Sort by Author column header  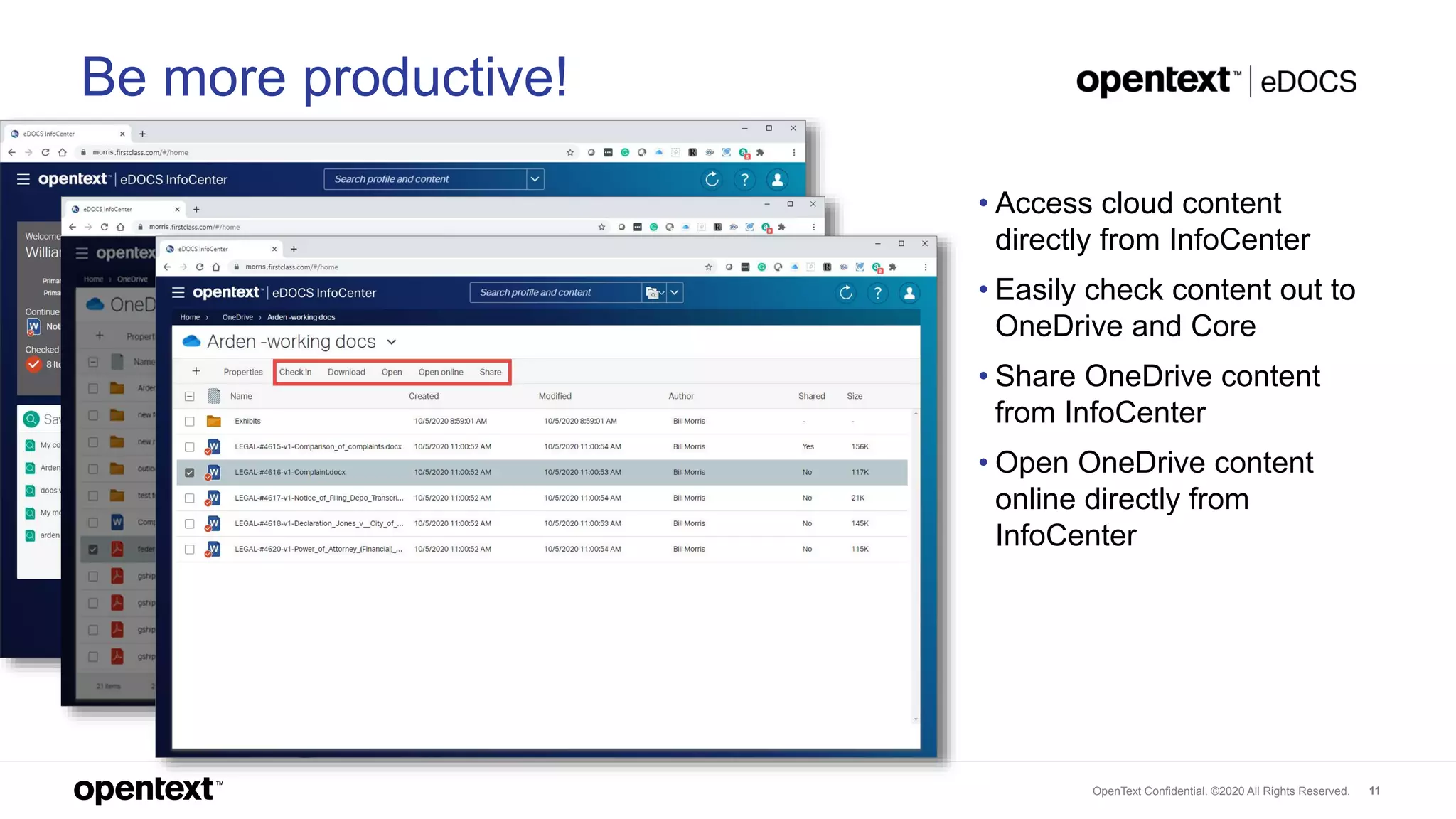tap(681, 396)
